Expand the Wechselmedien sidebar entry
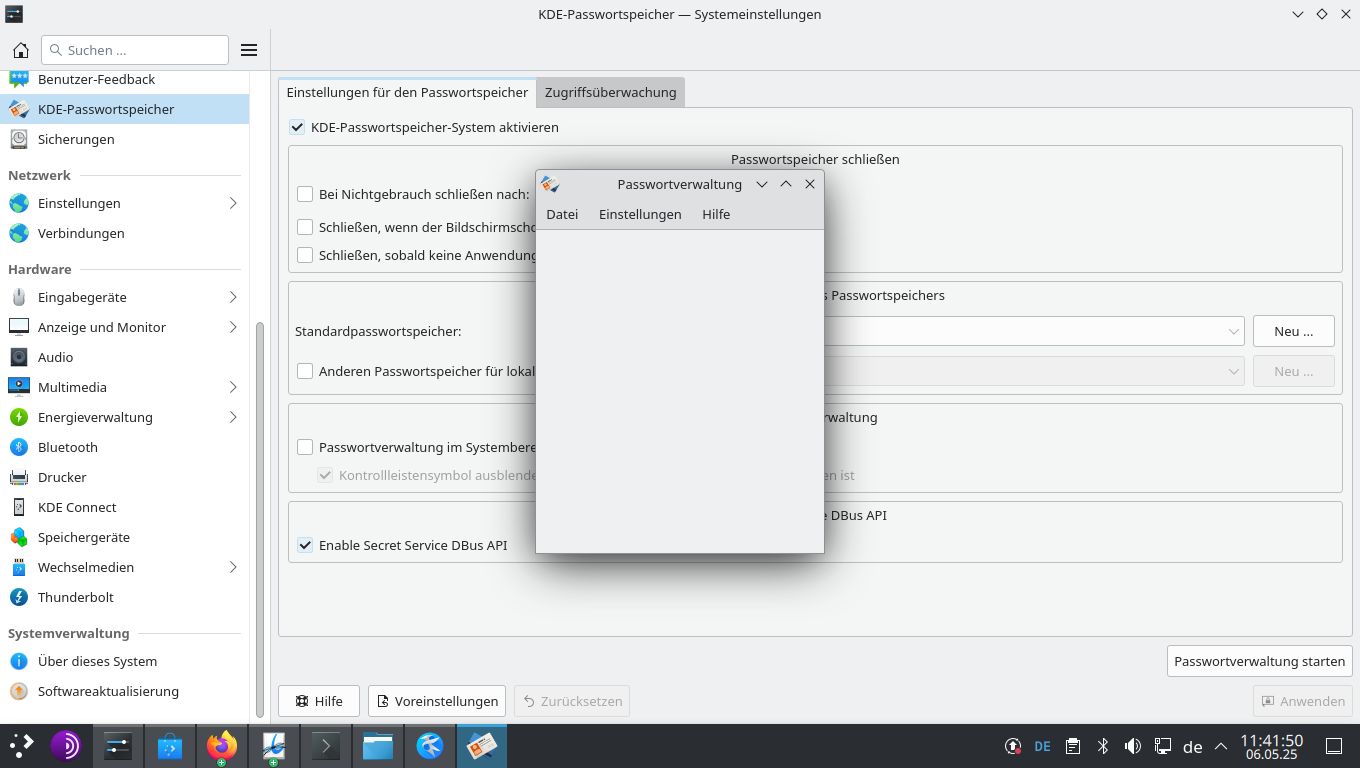Screen dimensions: 1360x768 (x=232, y=567)
